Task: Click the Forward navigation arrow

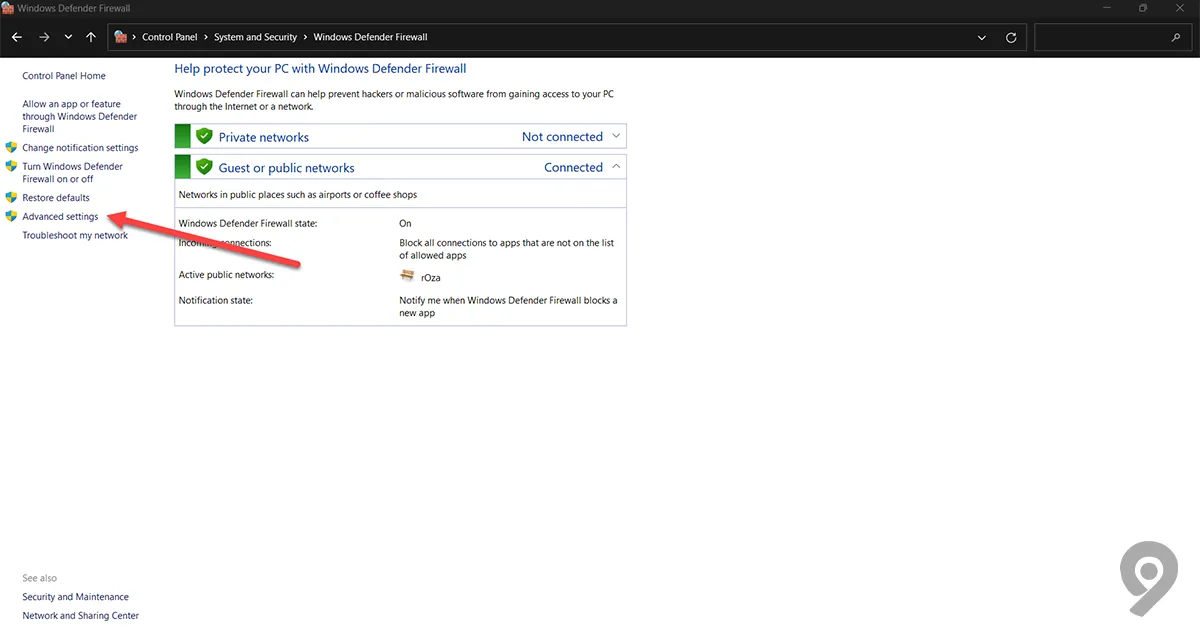Action: (44, 37)
